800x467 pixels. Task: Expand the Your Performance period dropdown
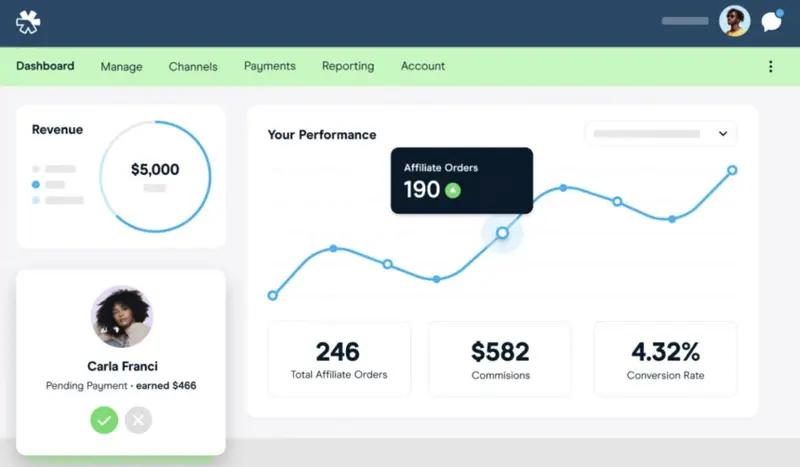pos(660,133)
